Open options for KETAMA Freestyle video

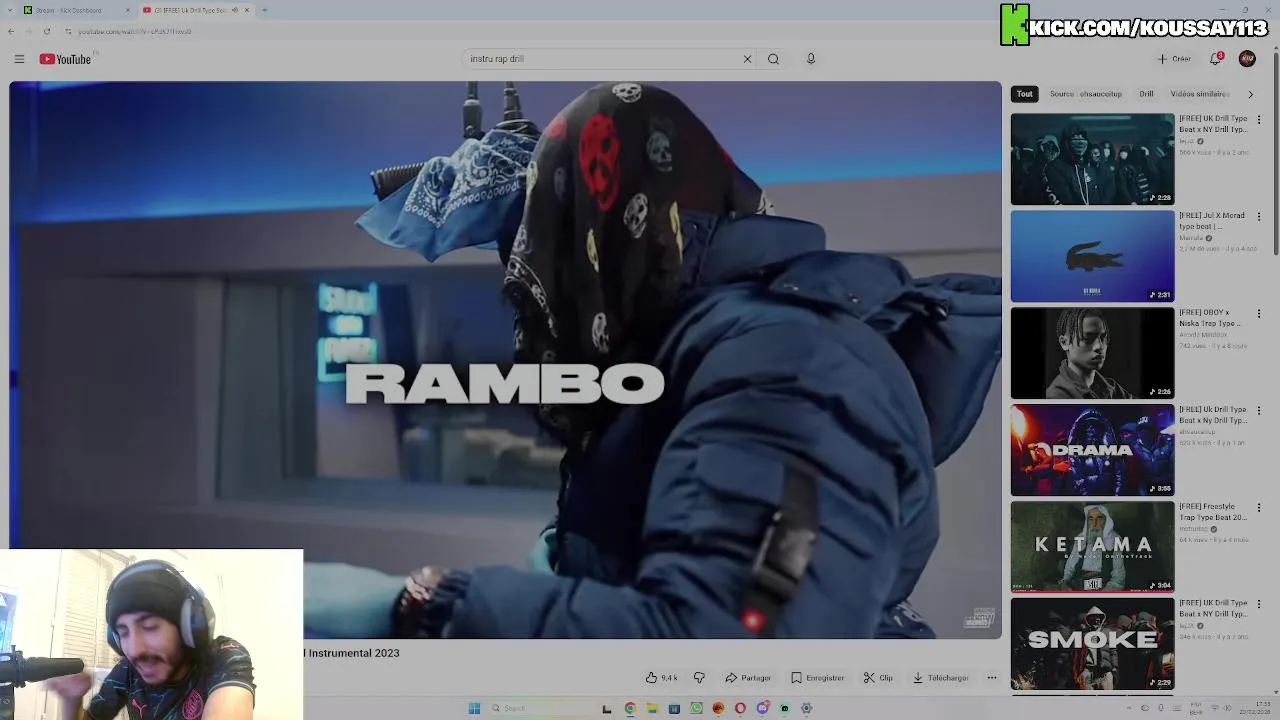tap(1259, 508)
